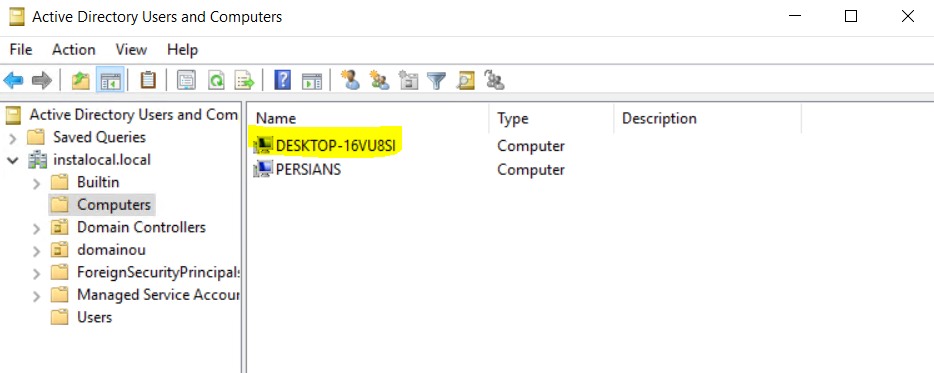The width and height of the screenshot is (934, 373).
Task: Select the DESKTOP-16VU8SI computer entry
Action: (327, 146)
